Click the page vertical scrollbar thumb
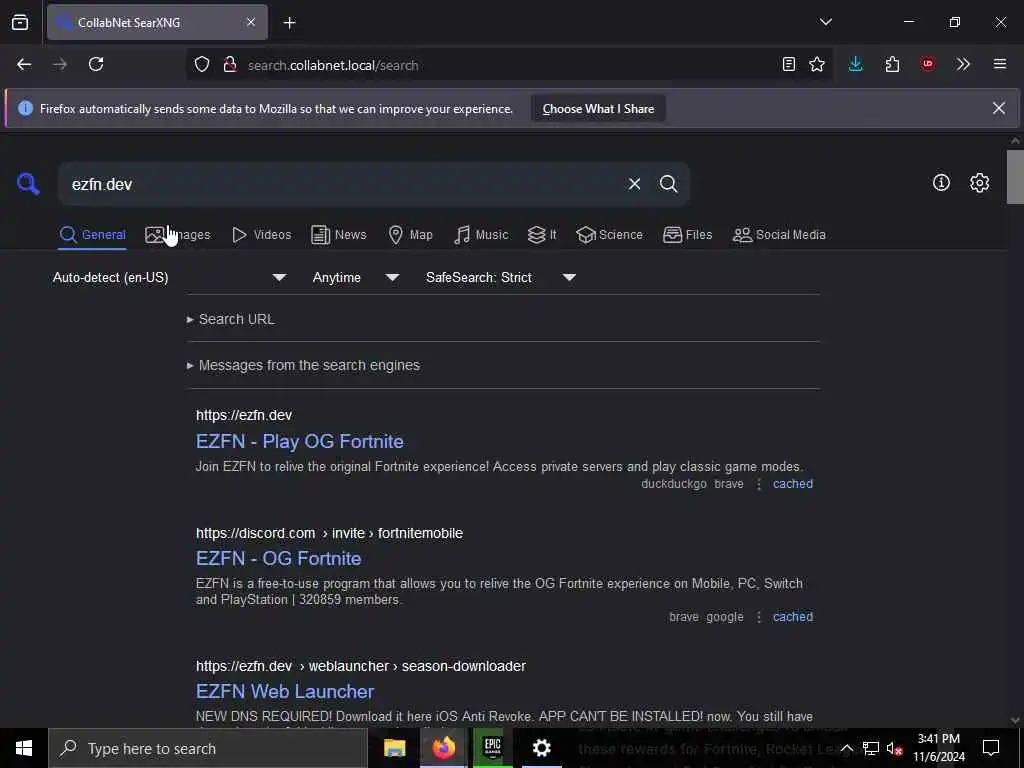Screen dimensions: 1024x768 [x=1015, y=177]
